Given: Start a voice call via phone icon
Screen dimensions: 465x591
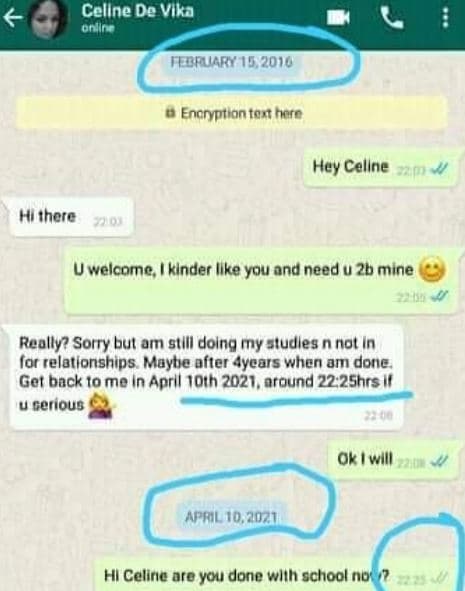Looking at the screenshot, I should [392, 18].
